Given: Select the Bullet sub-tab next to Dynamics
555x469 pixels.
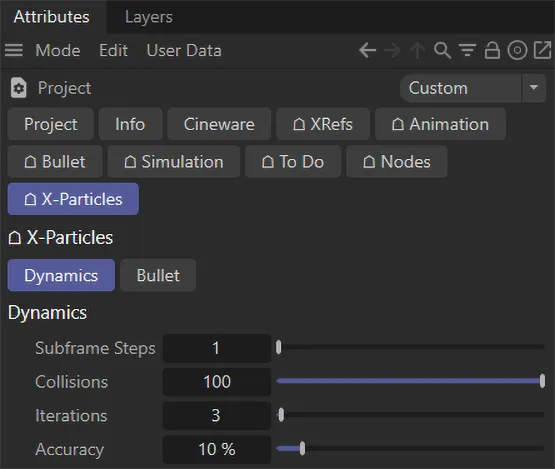Looking at the screenshot, I should click(x=158, y=275).
